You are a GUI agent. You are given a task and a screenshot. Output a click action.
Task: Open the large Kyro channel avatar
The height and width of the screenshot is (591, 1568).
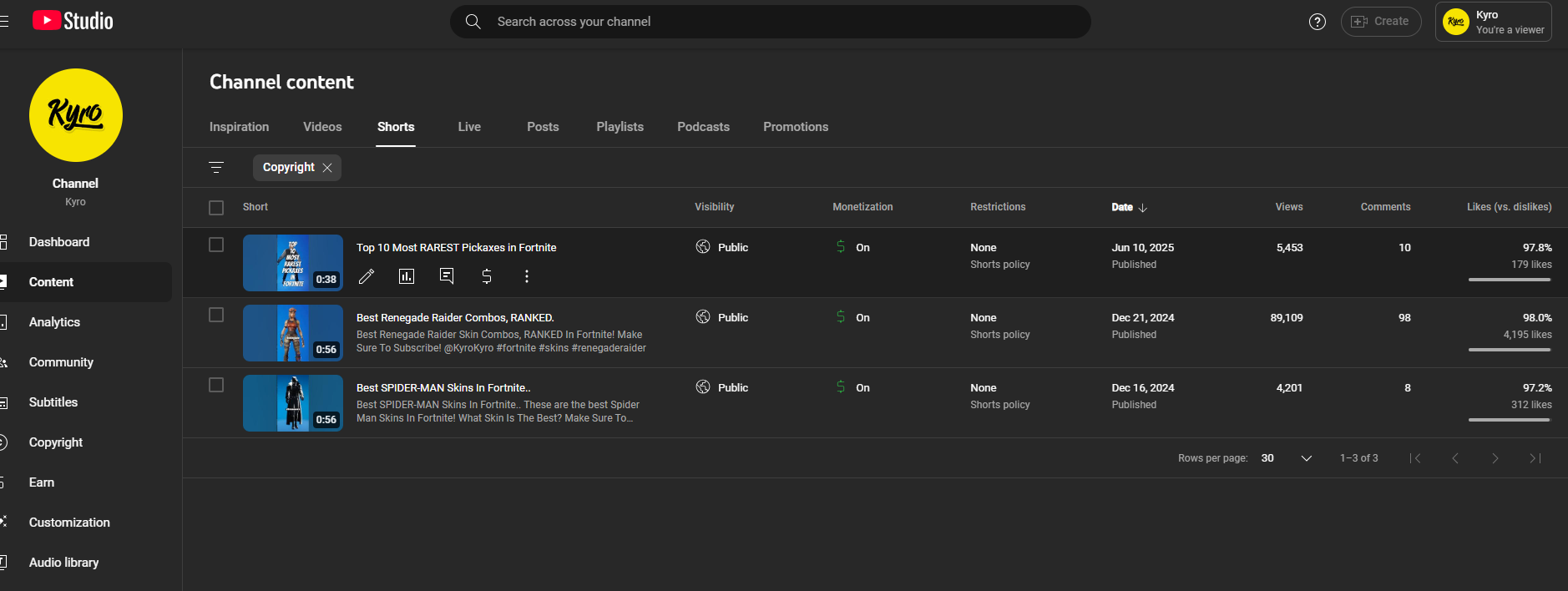tap(76, 115)
